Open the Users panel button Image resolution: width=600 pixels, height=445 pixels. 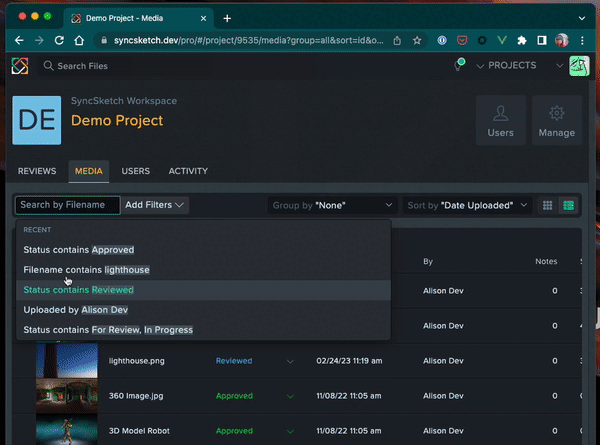coord(501,120)
